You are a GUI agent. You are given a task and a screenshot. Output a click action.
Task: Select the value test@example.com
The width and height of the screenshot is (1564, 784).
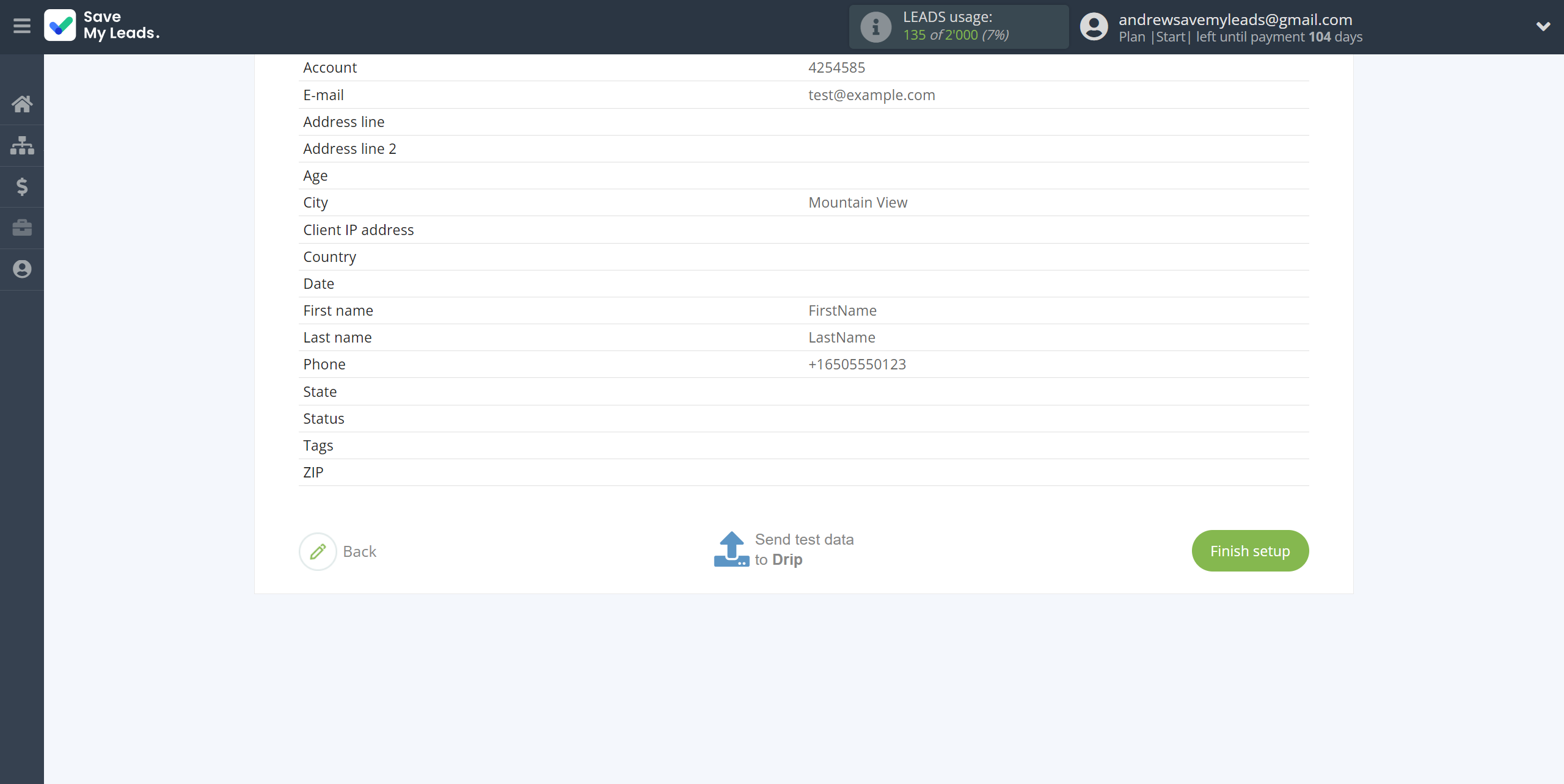coord(872,95)
